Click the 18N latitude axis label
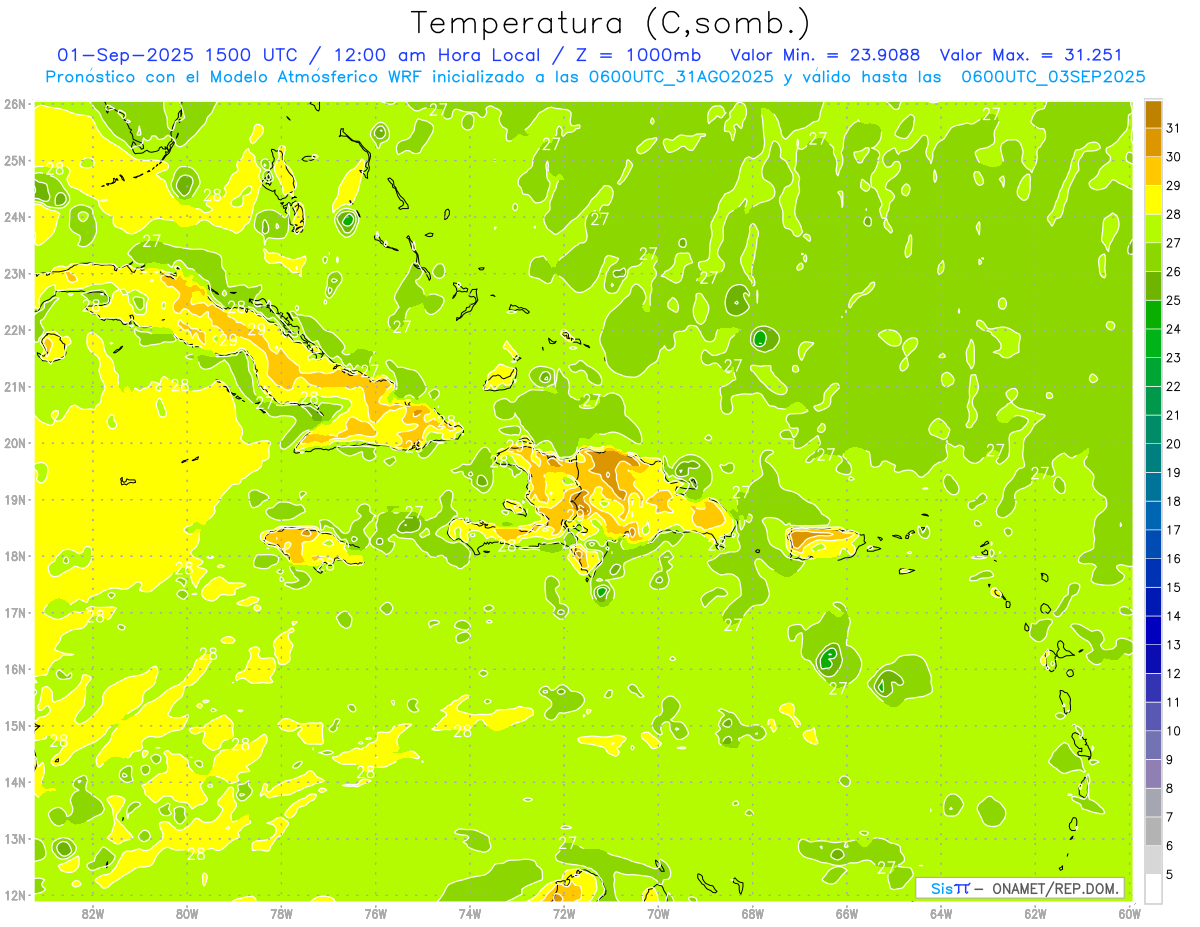 (14, 556)
